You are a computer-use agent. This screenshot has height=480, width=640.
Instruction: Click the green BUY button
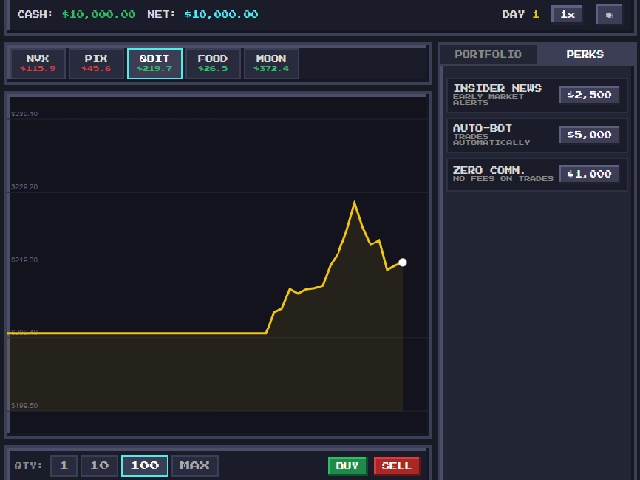click(347, 466)
